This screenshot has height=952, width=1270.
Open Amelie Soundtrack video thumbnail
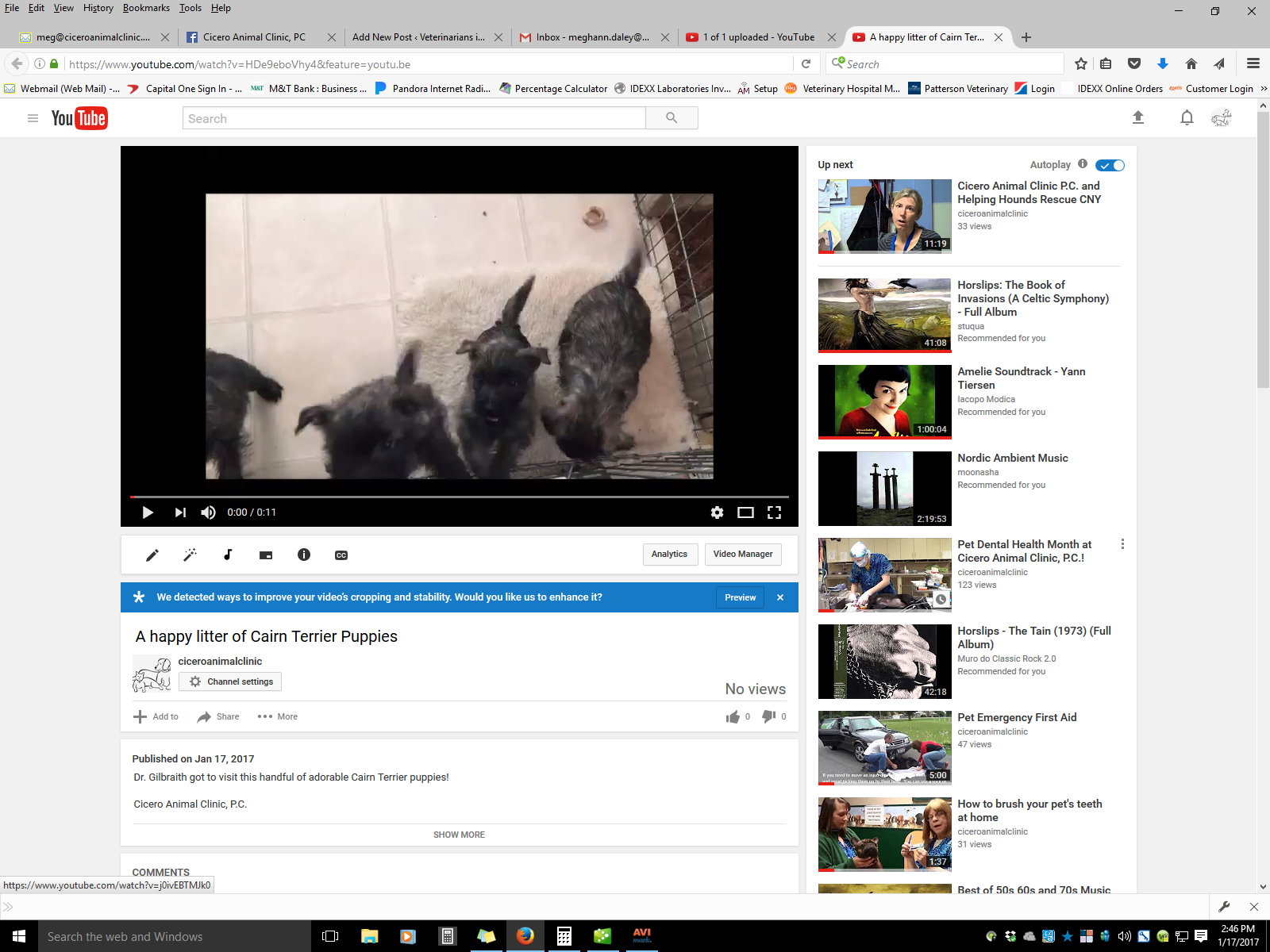pyautogui.click(x=884, y=401)
